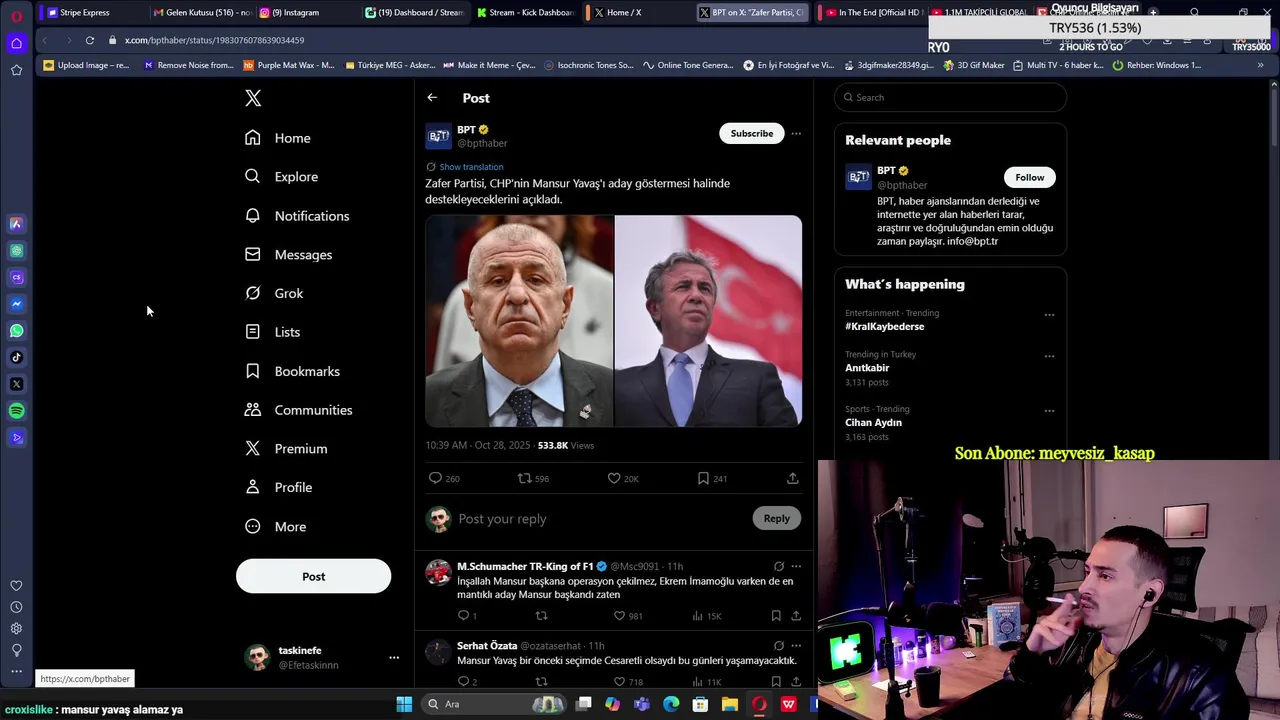The height and width of the screenshot is (720, 1280).
Task: Open Messenger in the Opera sidebar
Action: [16, 304]
